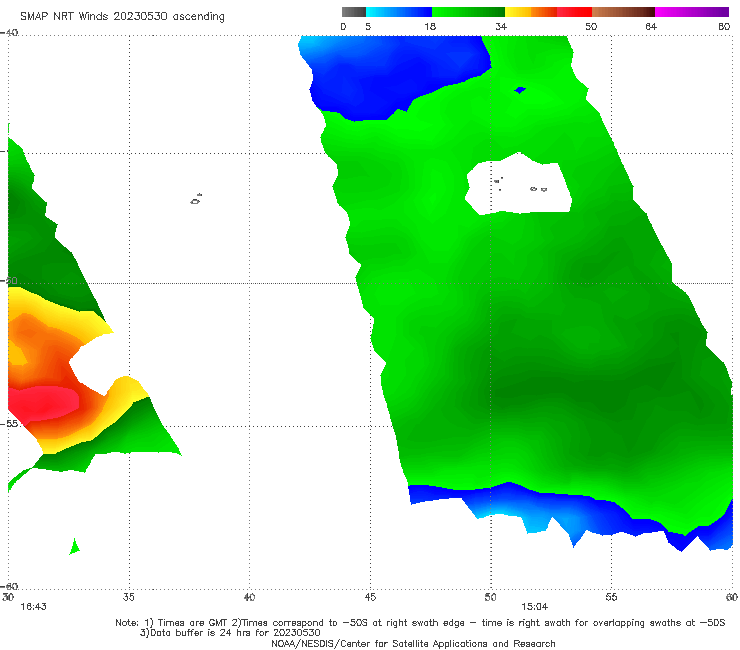The width and height of the screenshot is (740, 650).
Task: Pick the brown segment of the color bar
Action: pos(623,12)
